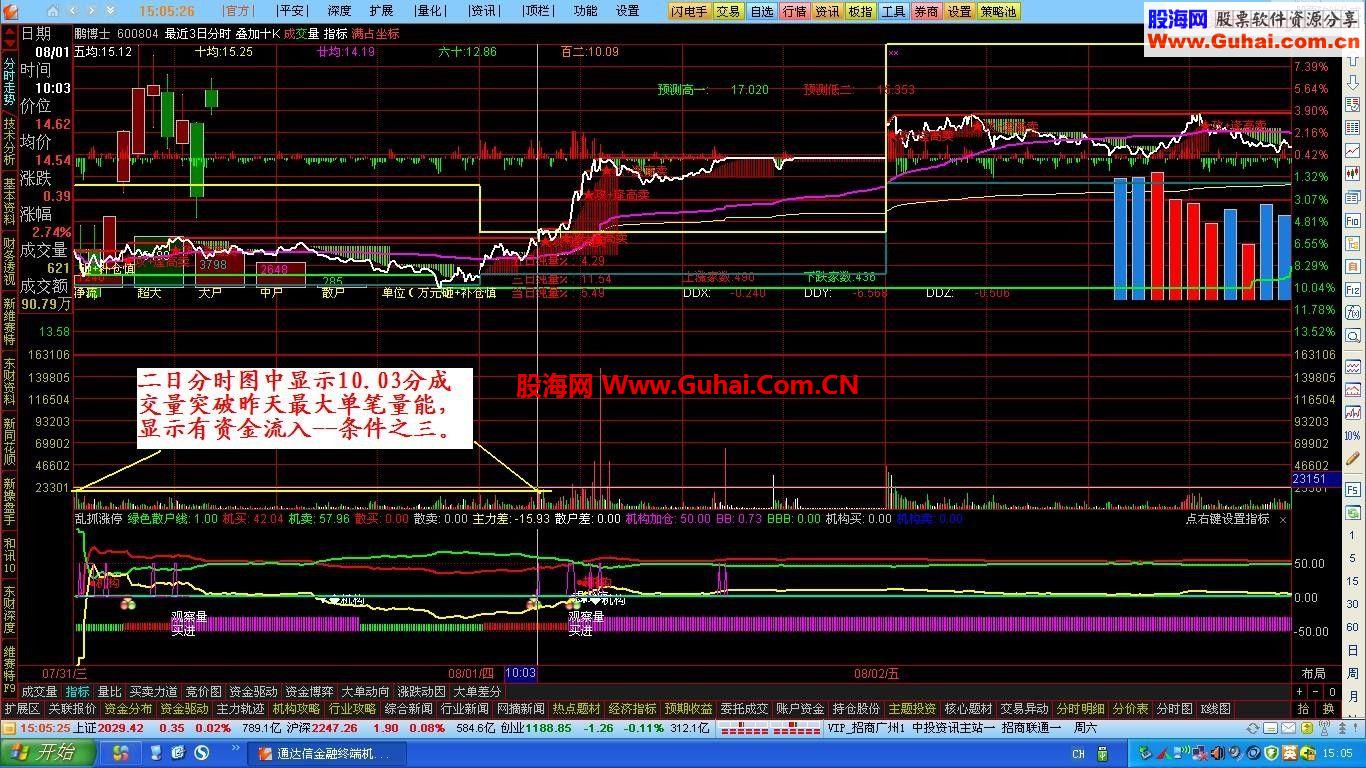Image resolution: width=1366 pixels, height=768 pixels.
Task: Click the back arrow icon in top toolbar
Action: [73, 11]
